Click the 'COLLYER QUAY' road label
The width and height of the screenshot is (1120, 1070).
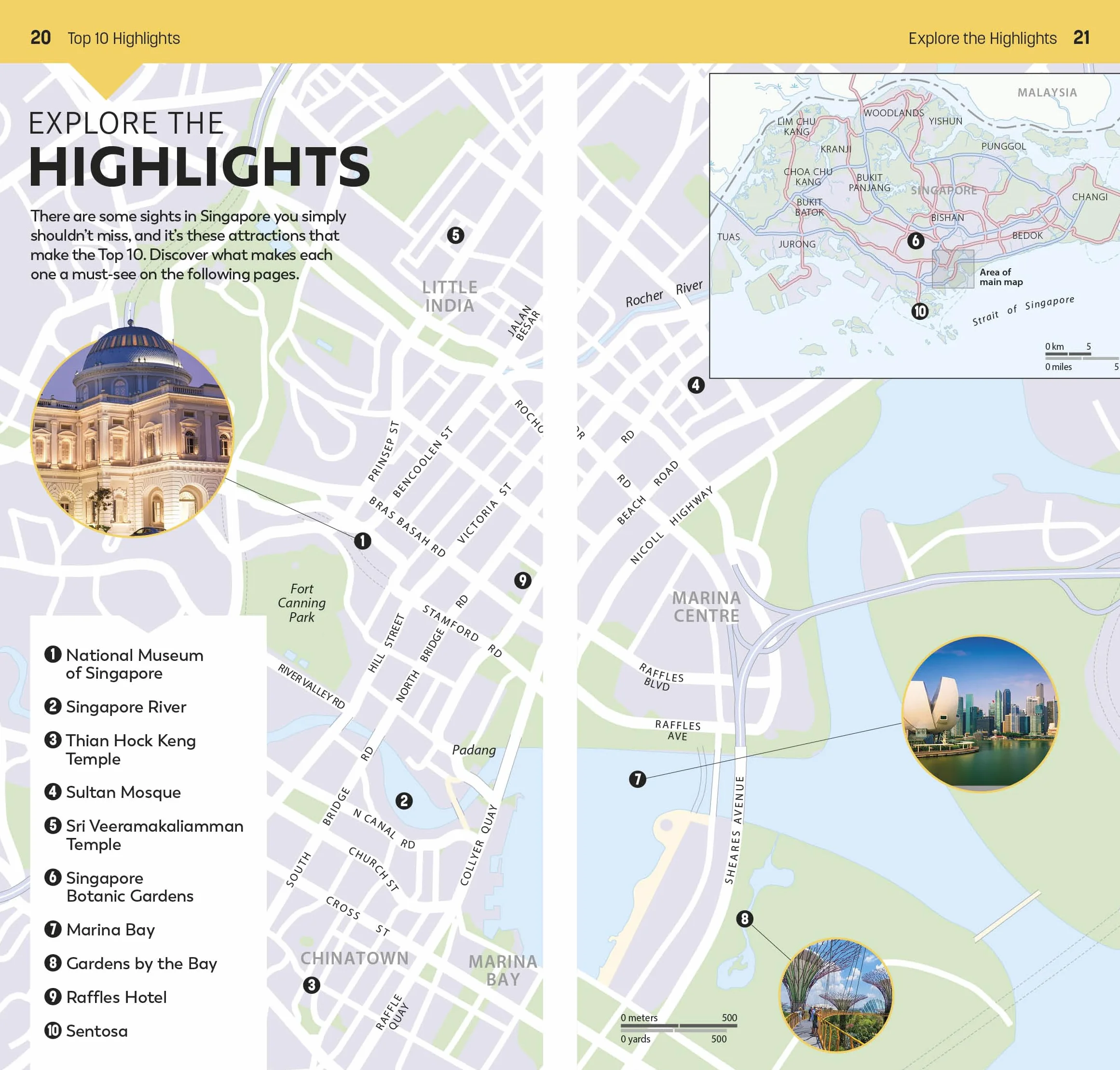tap(478, 845)
